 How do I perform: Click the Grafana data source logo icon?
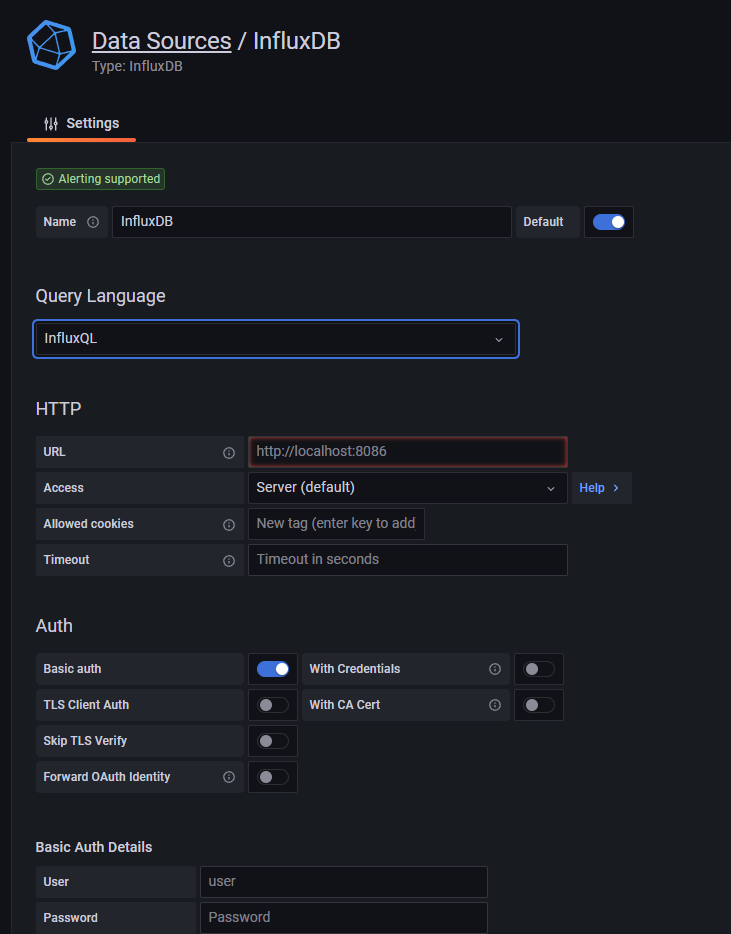coord(51,44)
